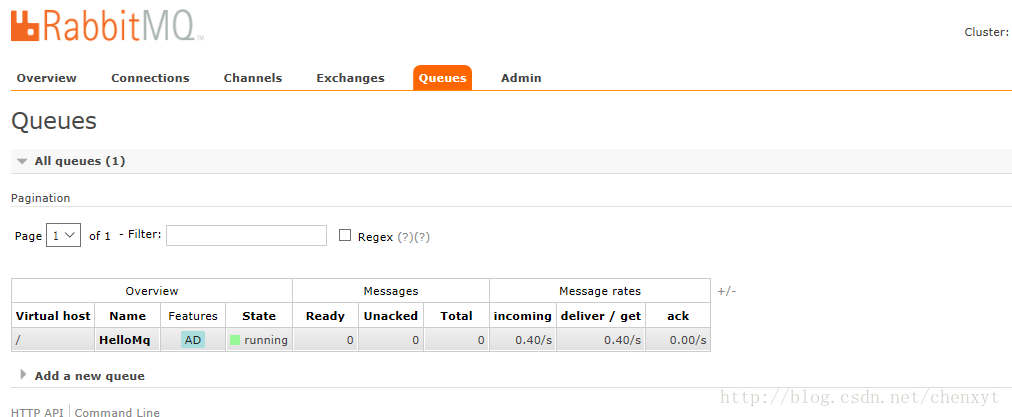
Task: Click the +/- column selector
Action: point(727,291)
